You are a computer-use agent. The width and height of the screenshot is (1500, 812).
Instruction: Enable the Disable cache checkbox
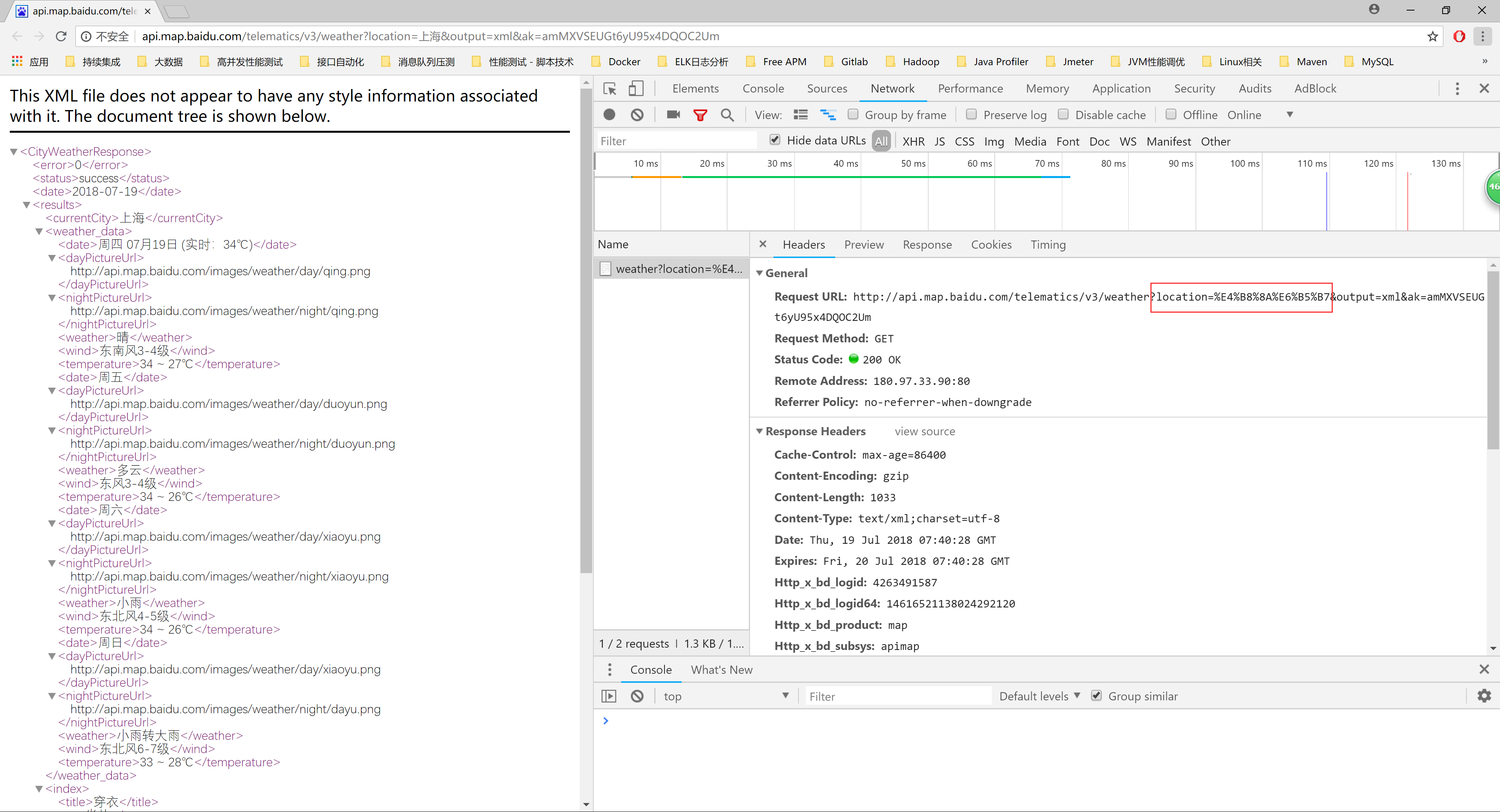[1063, 115]
